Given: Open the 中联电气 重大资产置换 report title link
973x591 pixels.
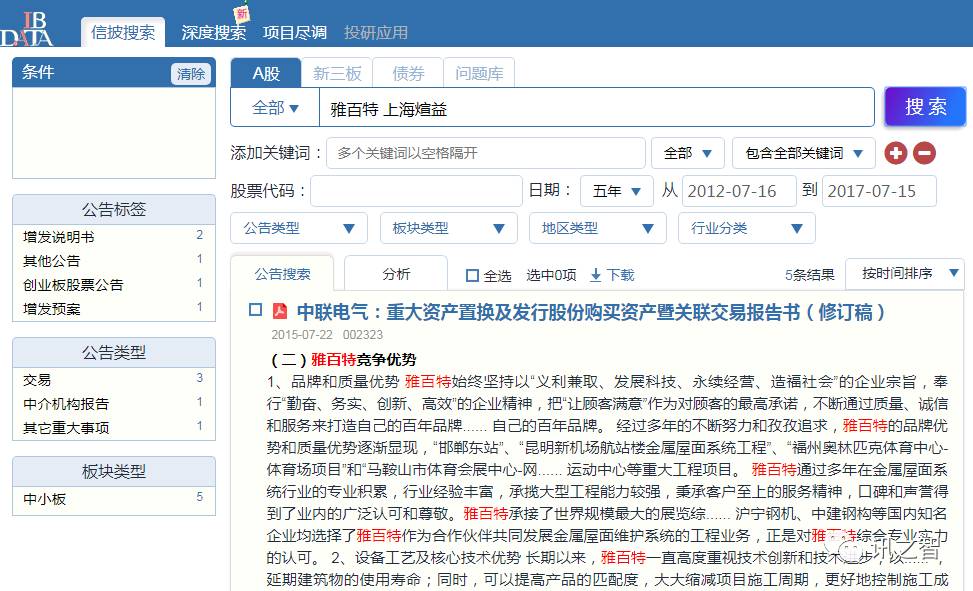Looking at the screenshot, I should pyautogui.click(x=590, y=312).
